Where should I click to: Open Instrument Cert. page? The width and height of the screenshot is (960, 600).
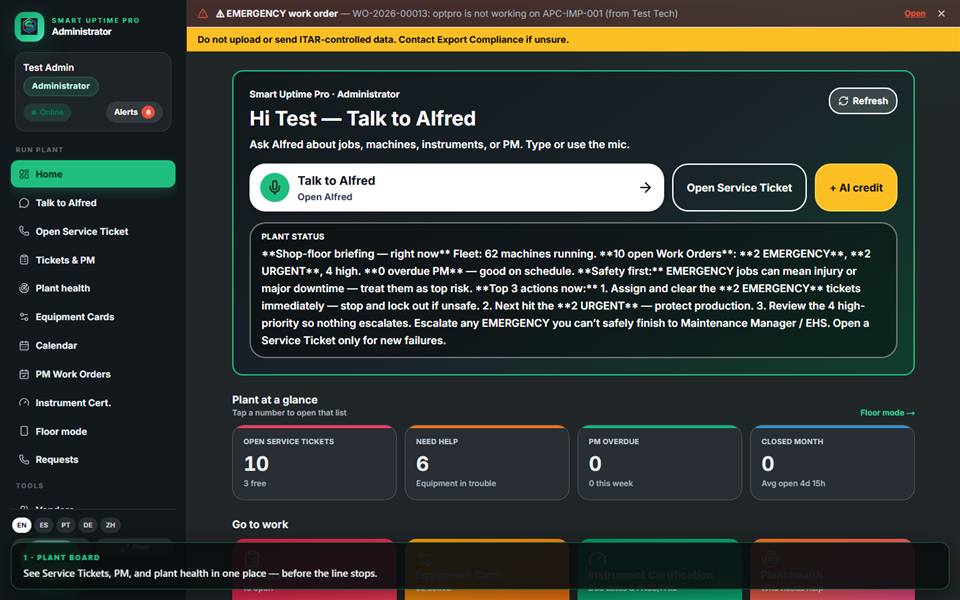93,402
